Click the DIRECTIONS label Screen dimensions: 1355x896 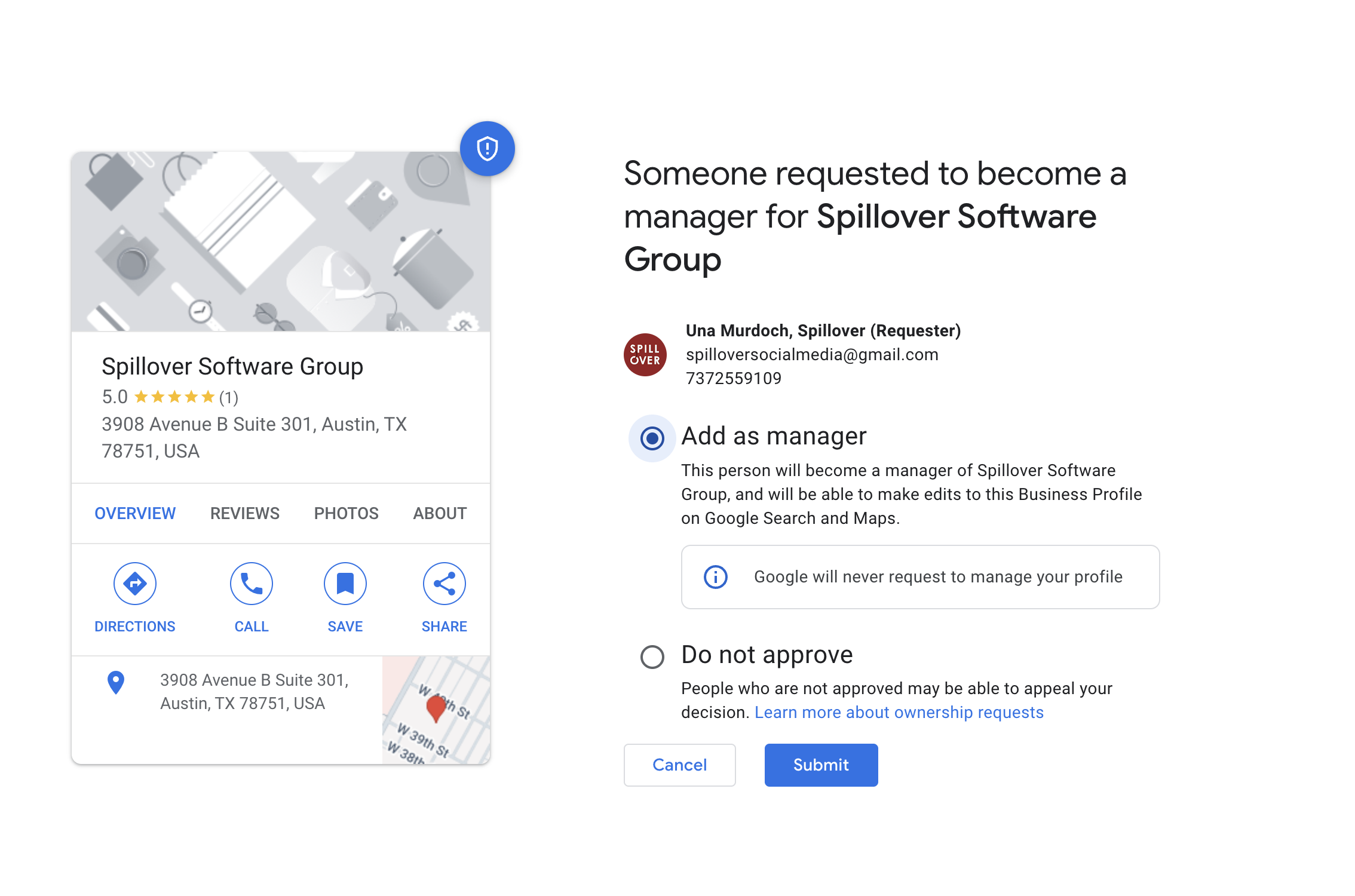coord(135,627)
